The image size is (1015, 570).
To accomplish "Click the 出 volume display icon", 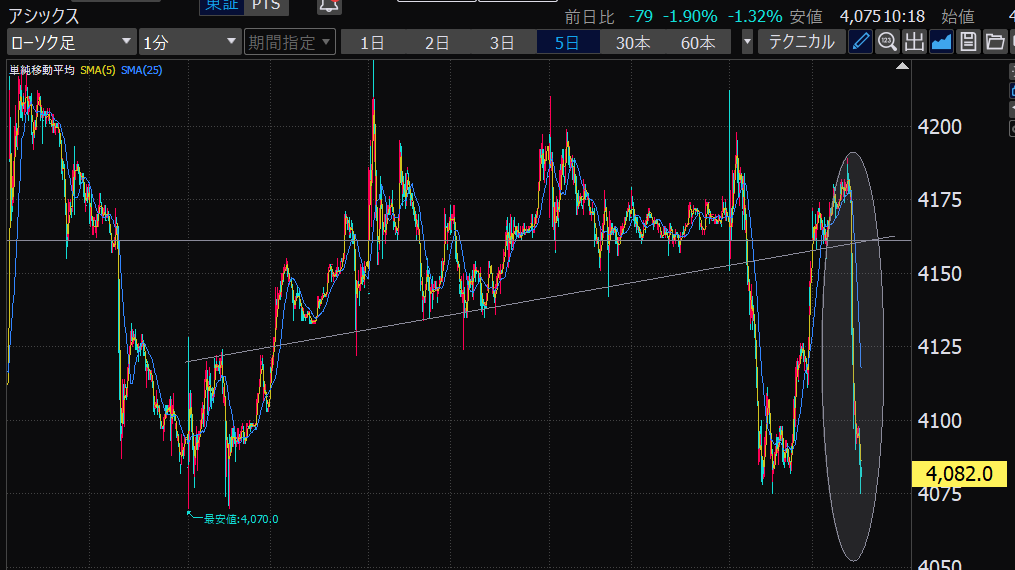I will [914, 42].
